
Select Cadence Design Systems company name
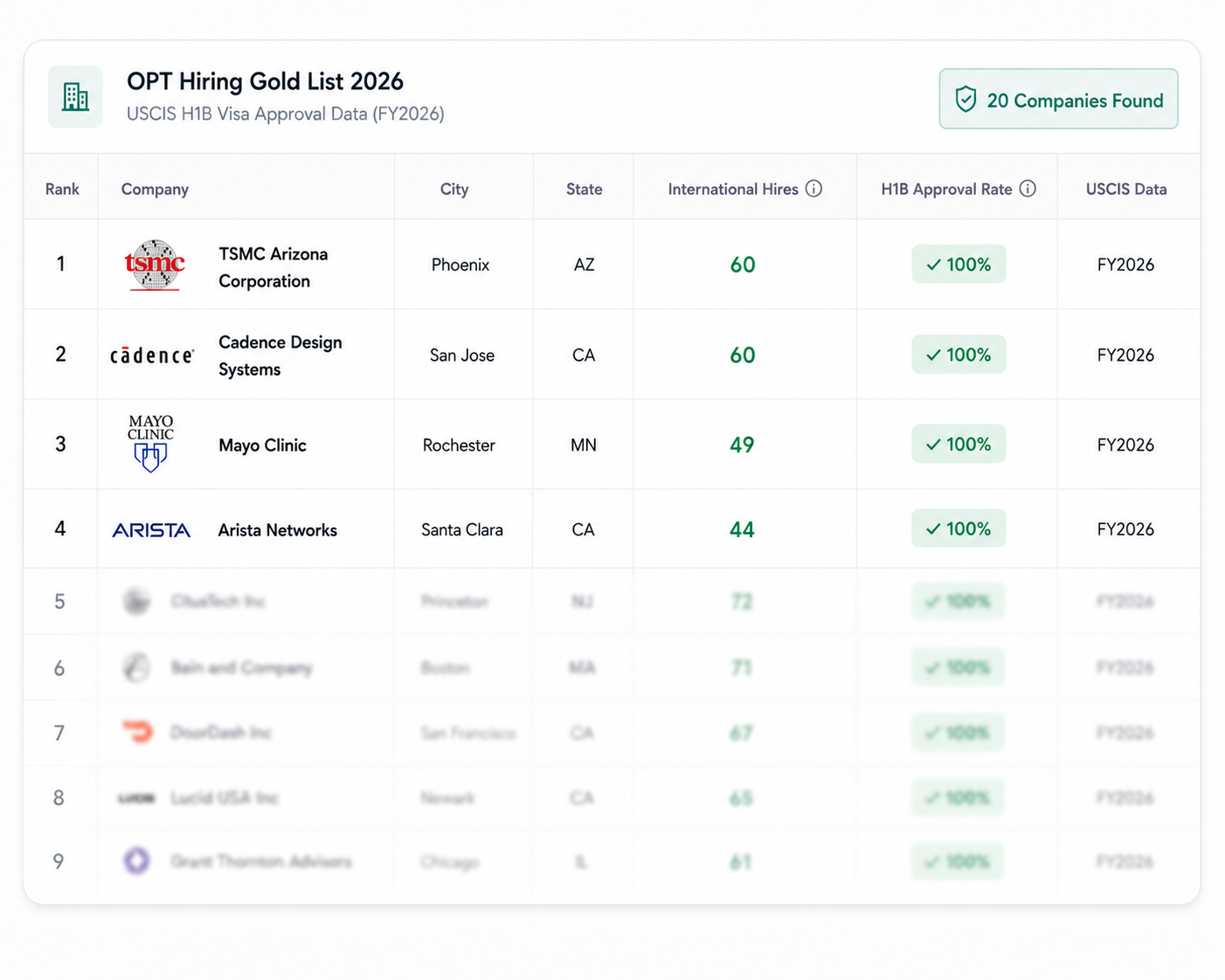tap(280, 355)
